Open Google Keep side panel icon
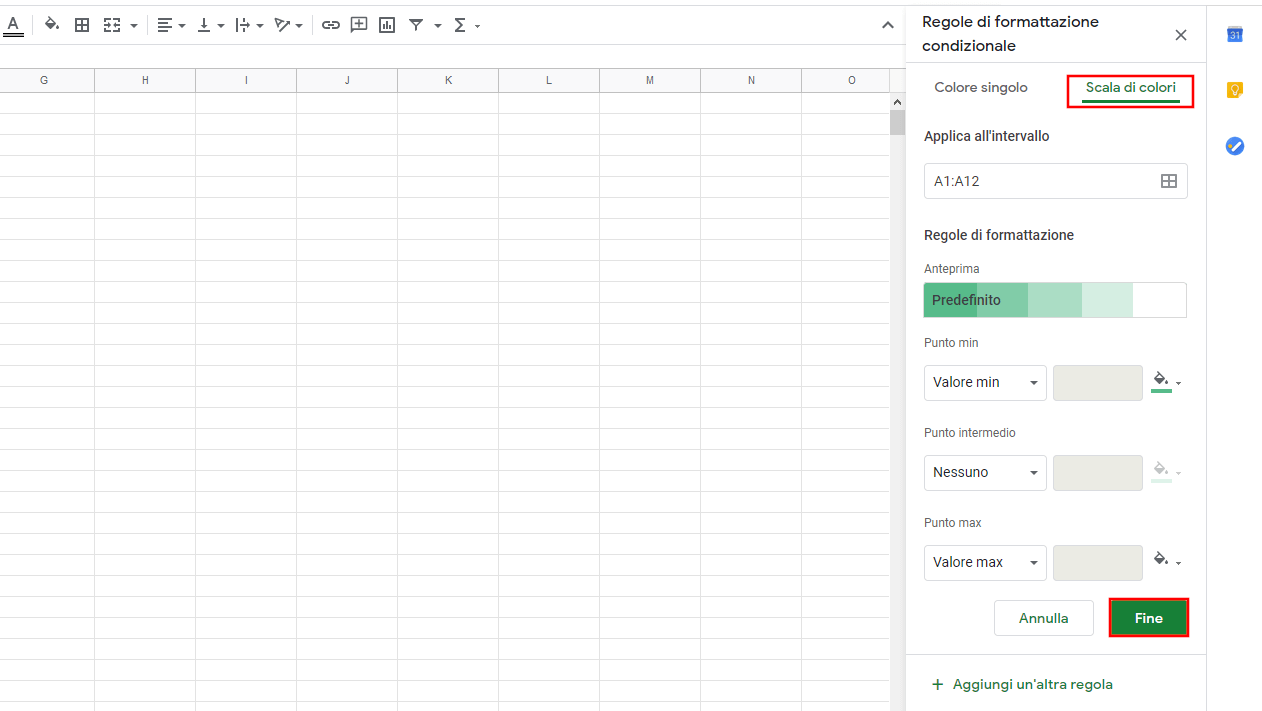This screenshot has width=1262, height=711. click(x=1235, y=90)
